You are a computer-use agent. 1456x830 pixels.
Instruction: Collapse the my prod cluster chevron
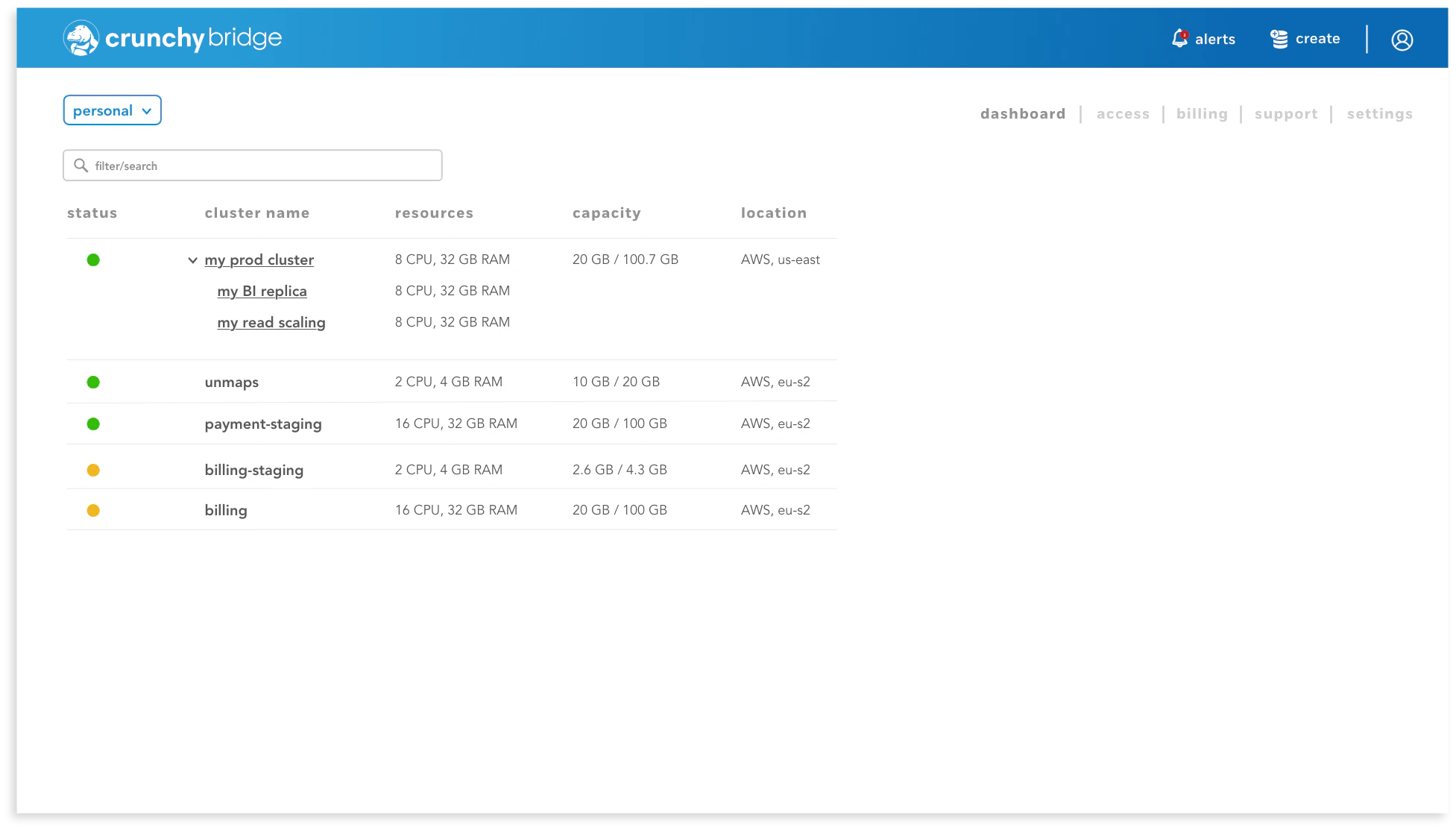192,260
